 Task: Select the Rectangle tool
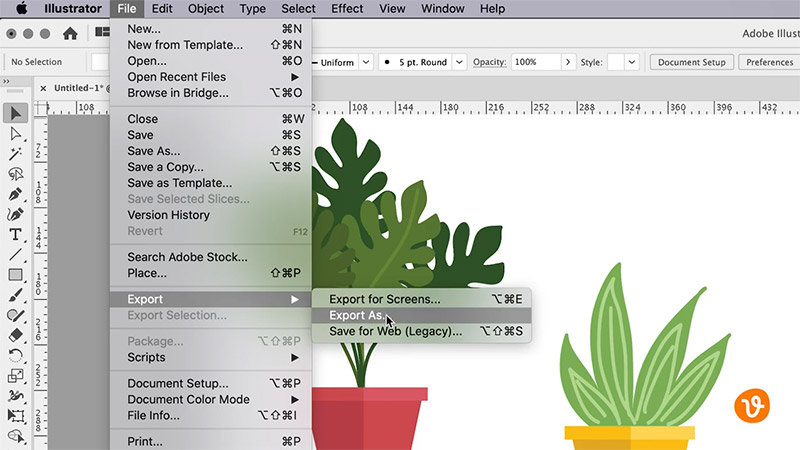click(x=15, y=274)
